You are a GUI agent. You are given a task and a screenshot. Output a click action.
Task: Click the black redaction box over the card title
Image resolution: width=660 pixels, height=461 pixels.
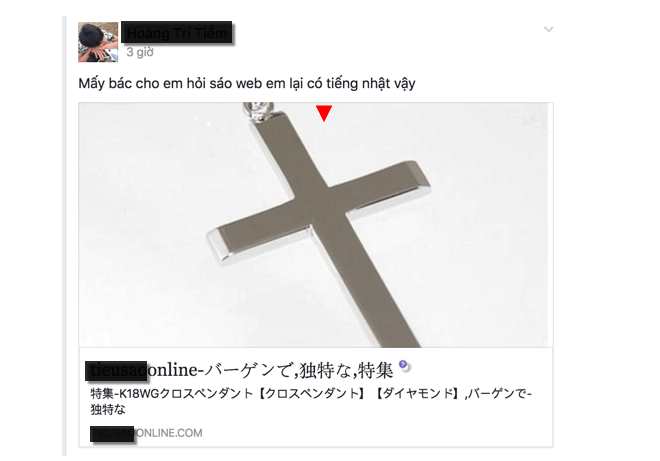[x=117, y=371]
